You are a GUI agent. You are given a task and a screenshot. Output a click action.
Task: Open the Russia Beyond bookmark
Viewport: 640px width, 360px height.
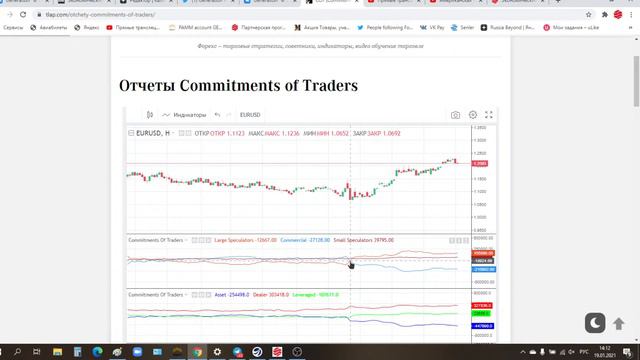tap(507, 28)
